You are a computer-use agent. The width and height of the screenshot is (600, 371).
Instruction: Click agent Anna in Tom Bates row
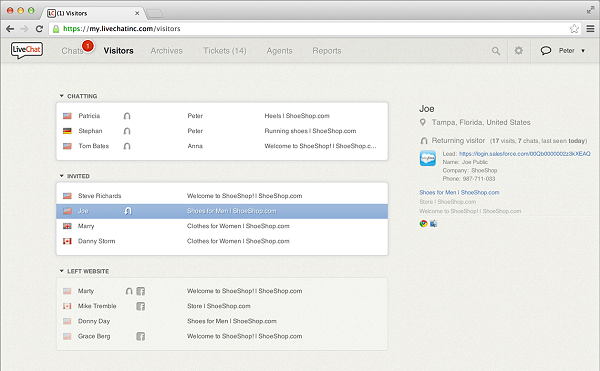tap(195, 146)
